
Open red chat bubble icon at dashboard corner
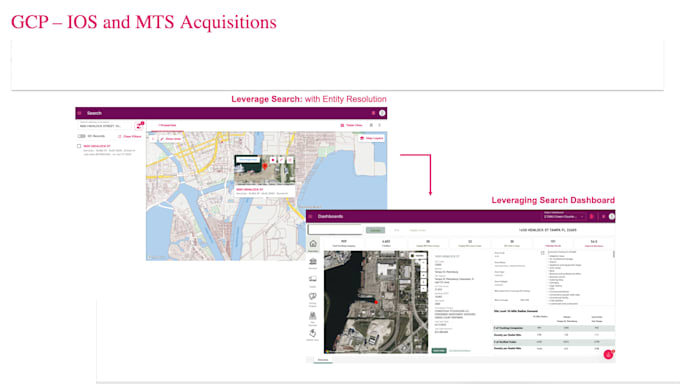(x=608, y=355)
